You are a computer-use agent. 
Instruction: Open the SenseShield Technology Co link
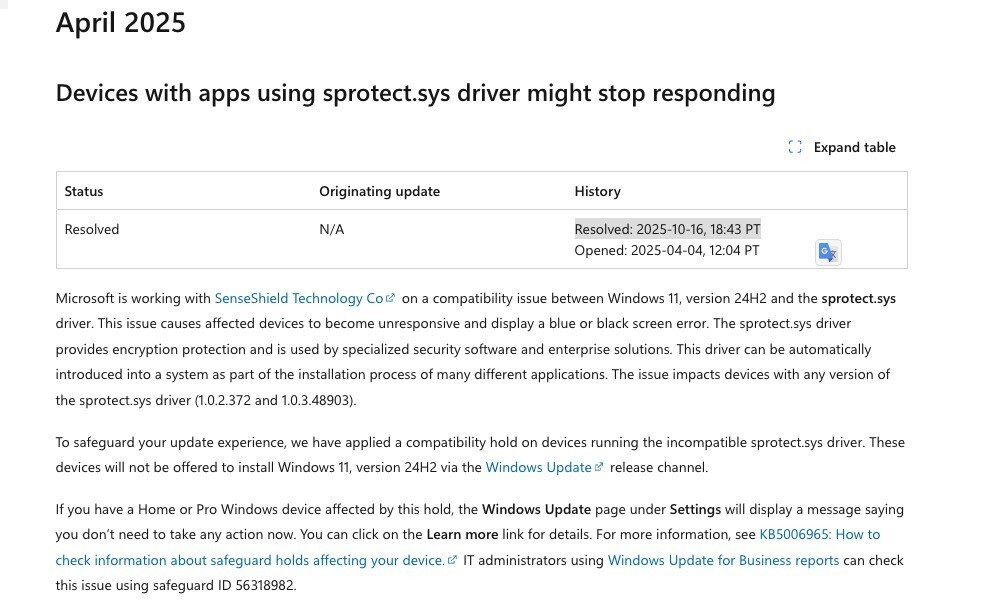tap(304, 298)
